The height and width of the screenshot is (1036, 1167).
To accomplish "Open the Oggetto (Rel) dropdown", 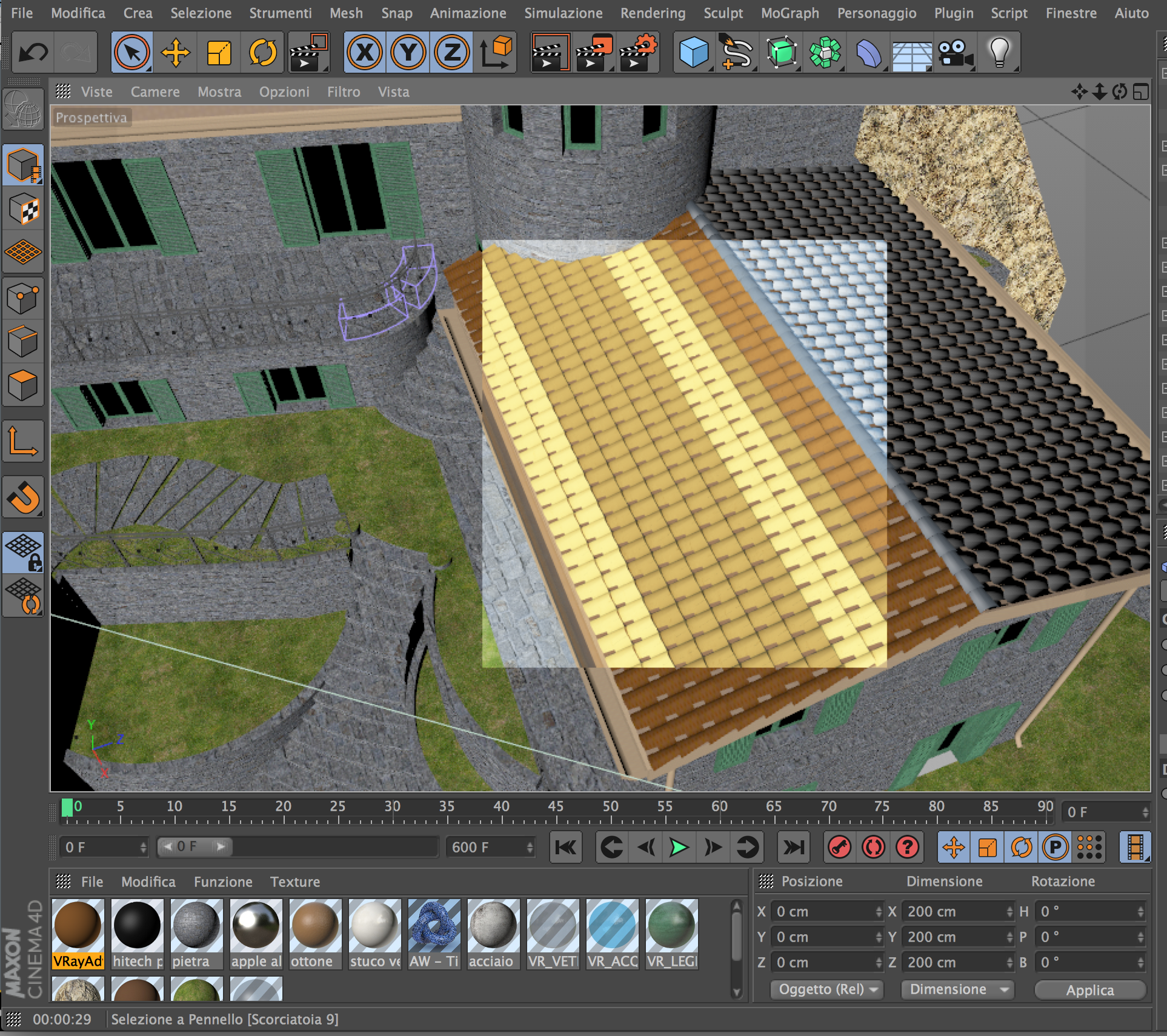I will 827,989.
